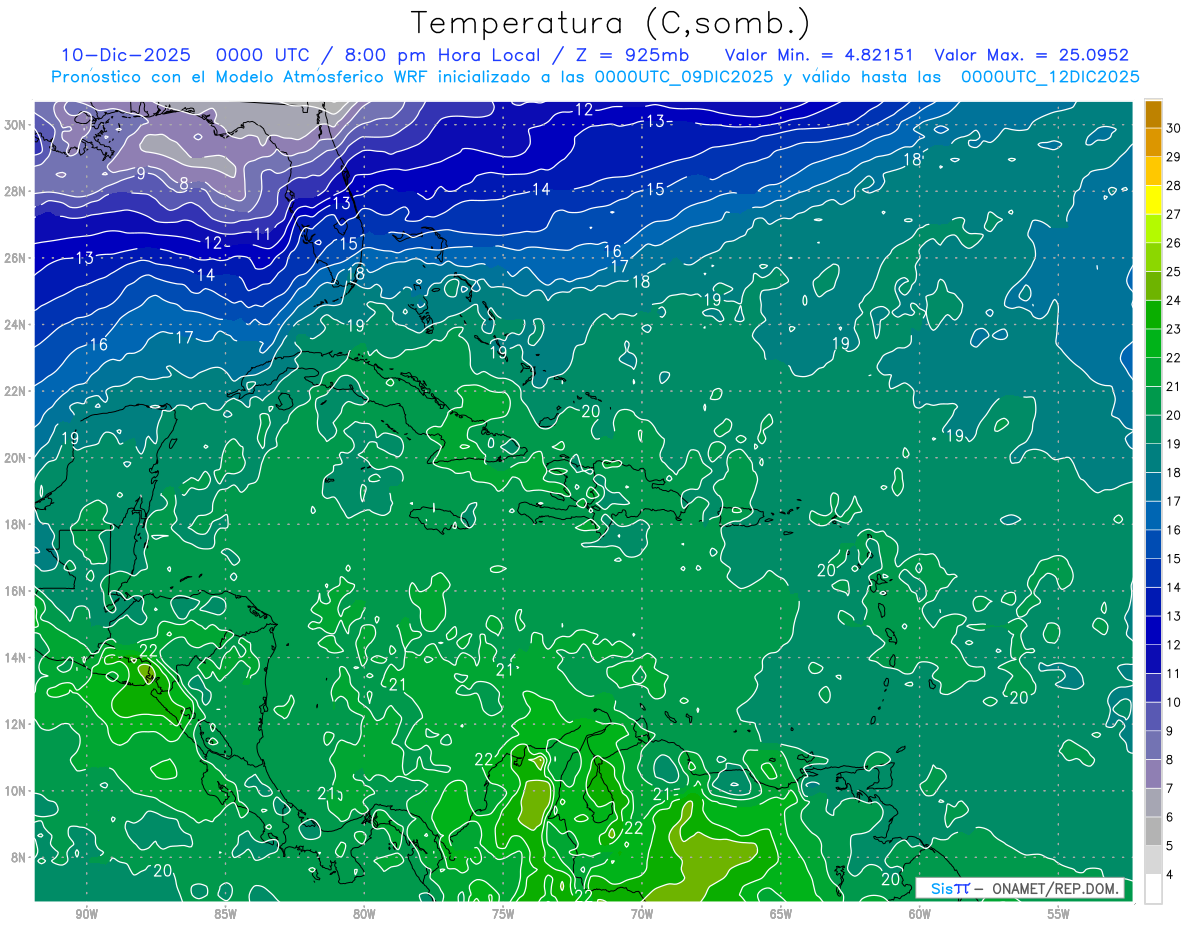Viewport: 1200px width, 927px height.
Task: Click the color legend value 25
Action: (x=1175, y=272)
